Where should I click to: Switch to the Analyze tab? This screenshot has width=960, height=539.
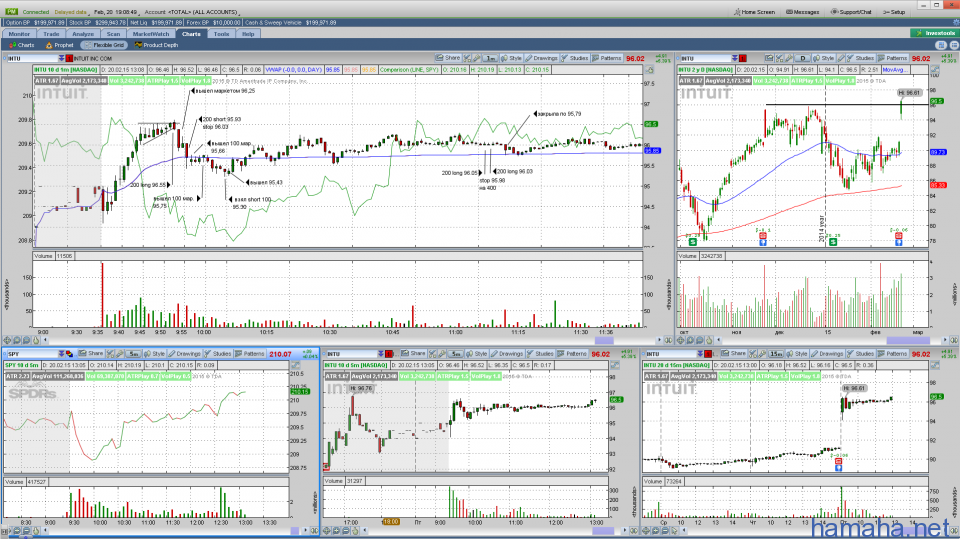[x=83, y=34]
